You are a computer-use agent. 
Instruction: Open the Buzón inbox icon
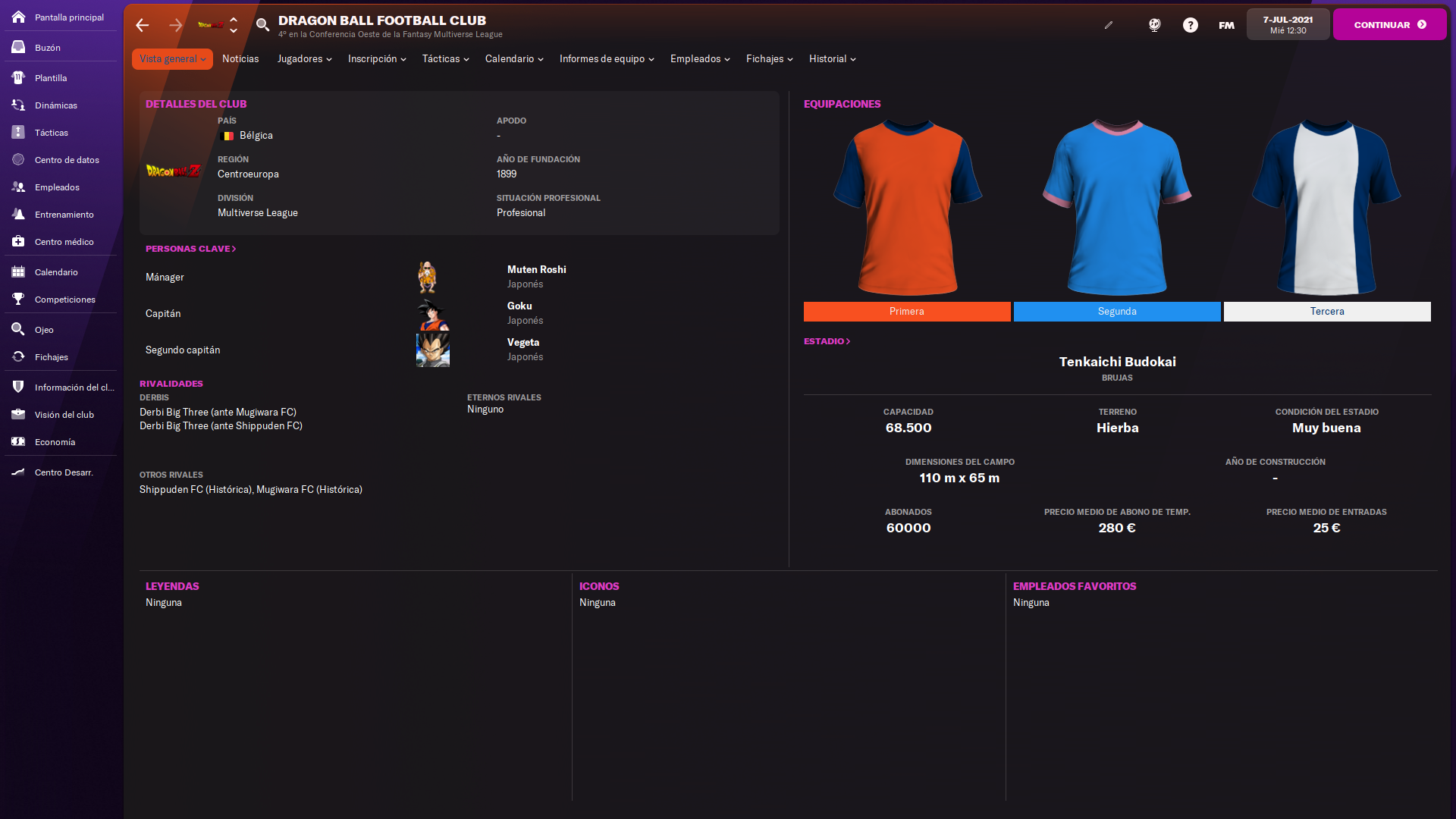18,47
